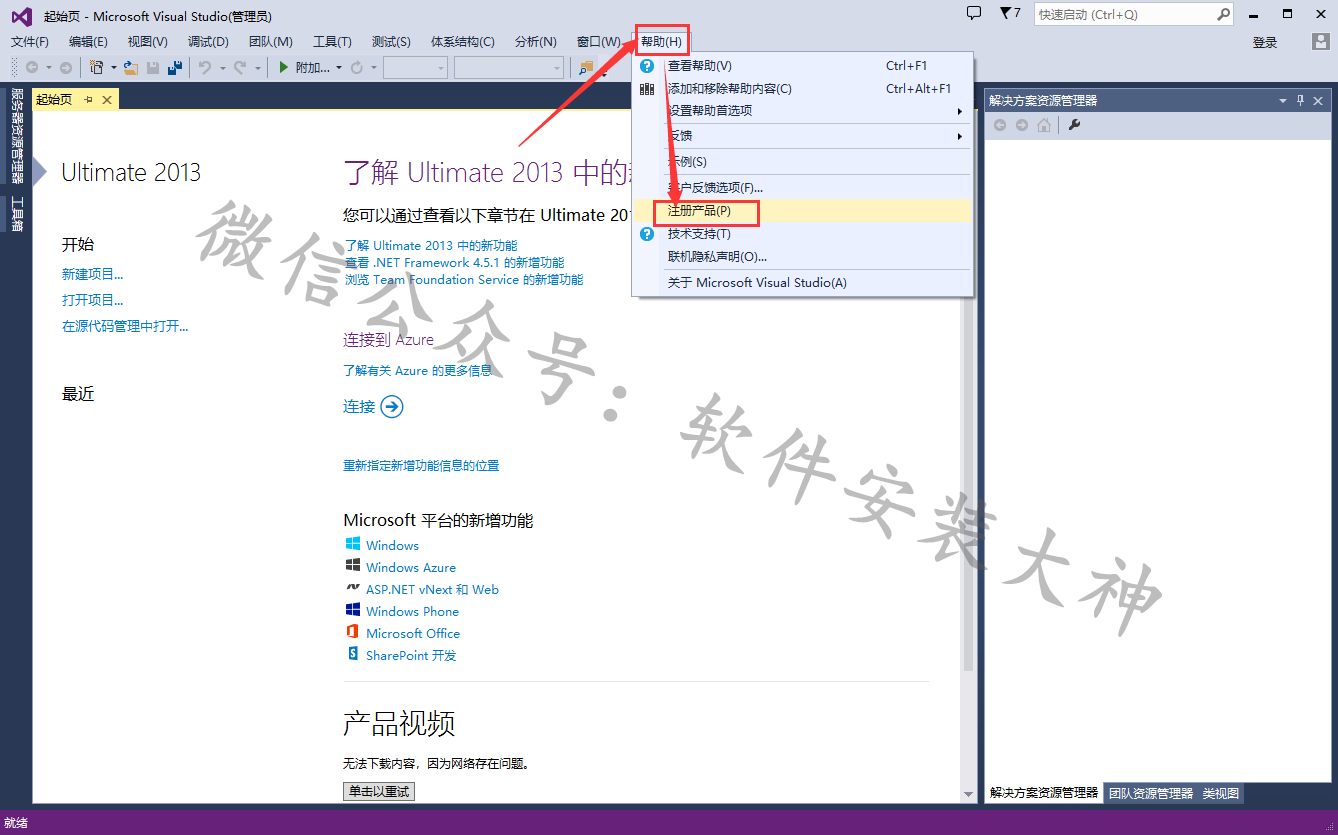Open the 测试(S) menu
Screen dimensions: 1338x835
click(391, 42)
